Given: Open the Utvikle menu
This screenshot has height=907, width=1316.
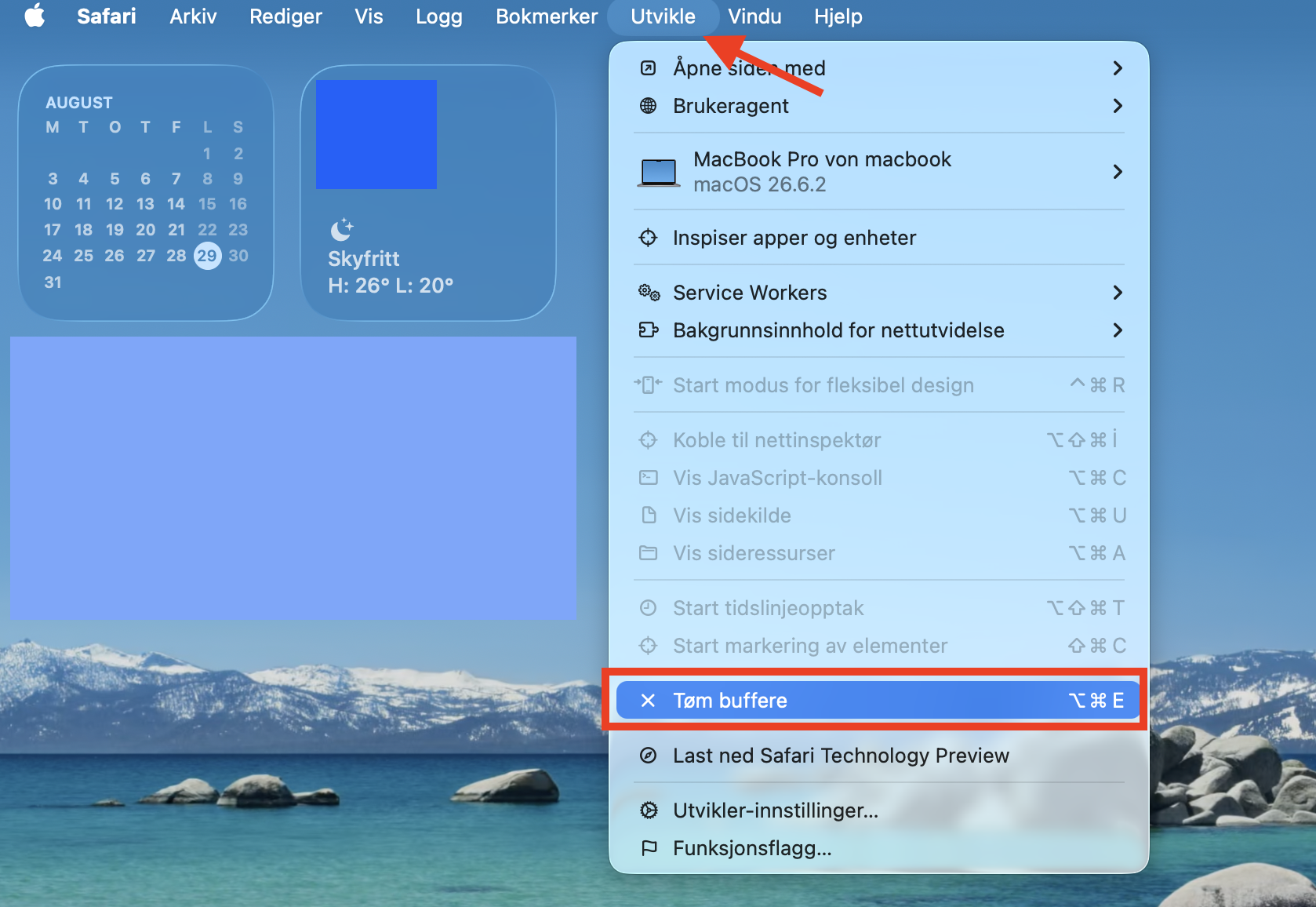Looking at the screenshot, I should [x=663, y=16].
